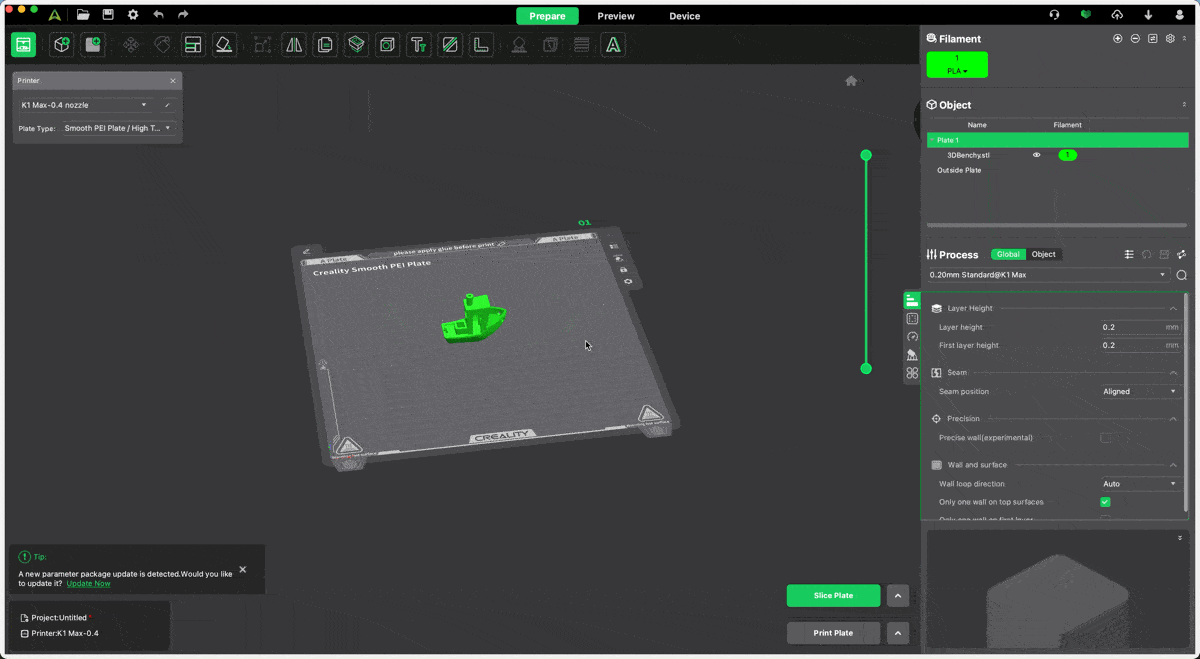Click the search icon beside process preset
This screenshot has height=659, width=1200.
coord(1181,275)
